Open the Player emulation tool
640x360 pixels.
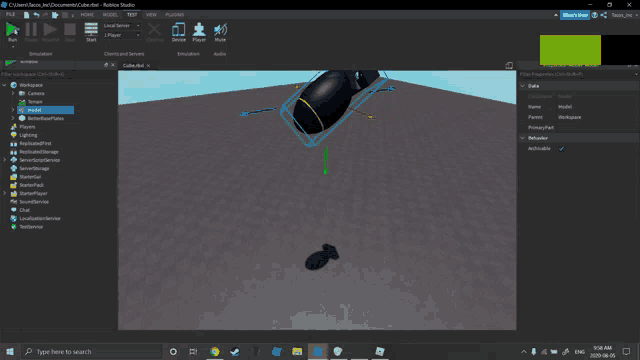(199, 30)
